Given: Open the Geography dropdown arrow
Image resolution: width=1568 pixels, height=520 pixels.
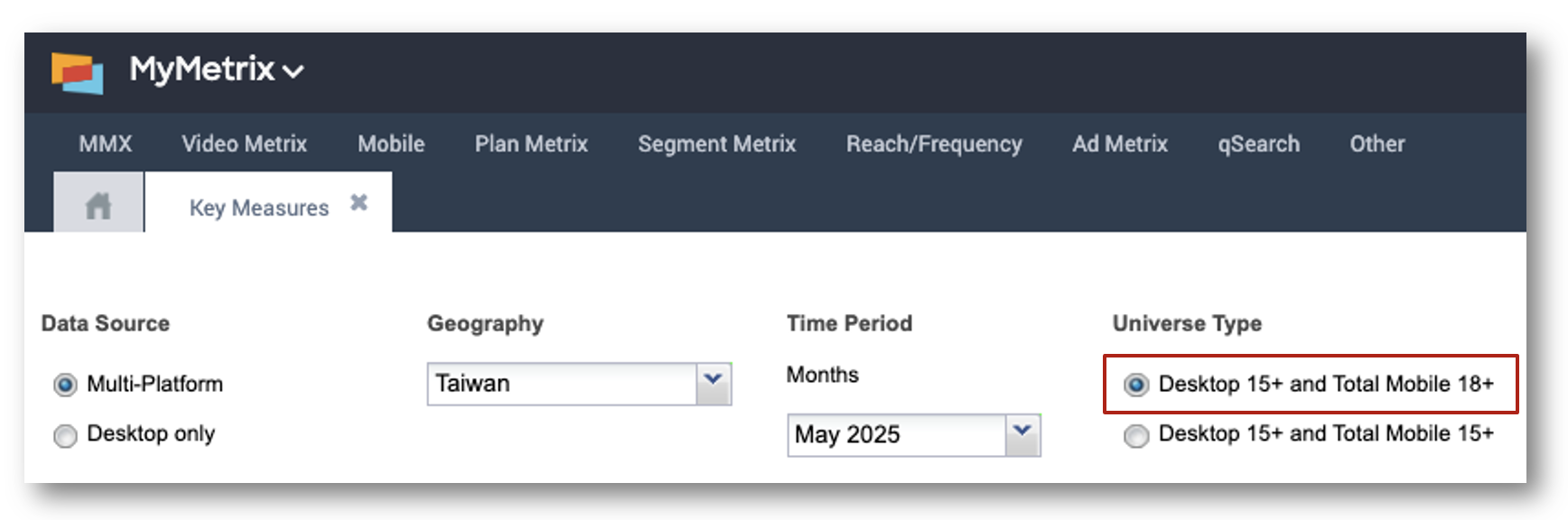Looking at the screenshot, I should pos(714,384).
